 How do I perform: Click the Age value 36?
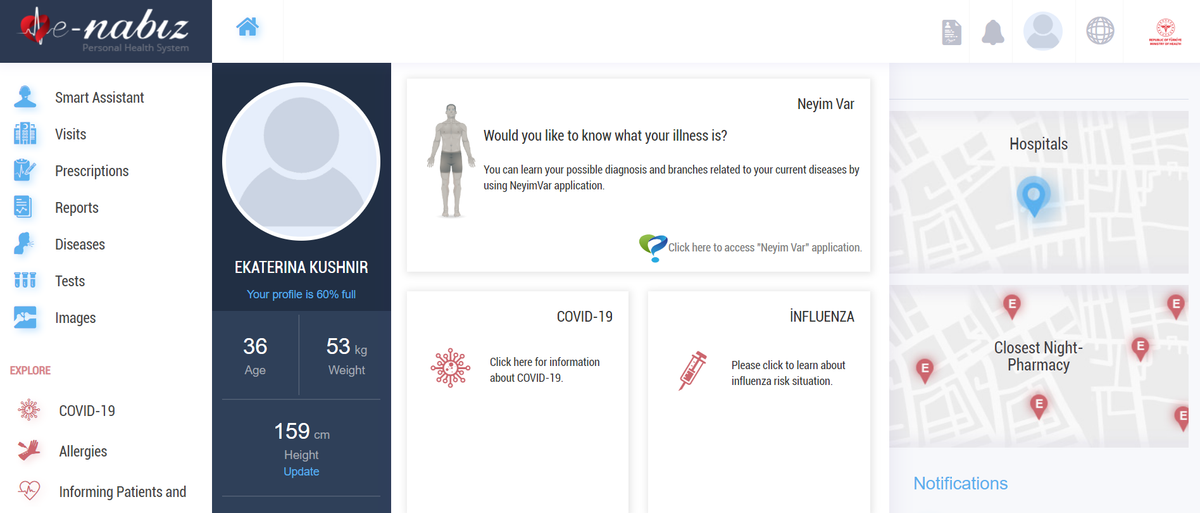[255, 346]
